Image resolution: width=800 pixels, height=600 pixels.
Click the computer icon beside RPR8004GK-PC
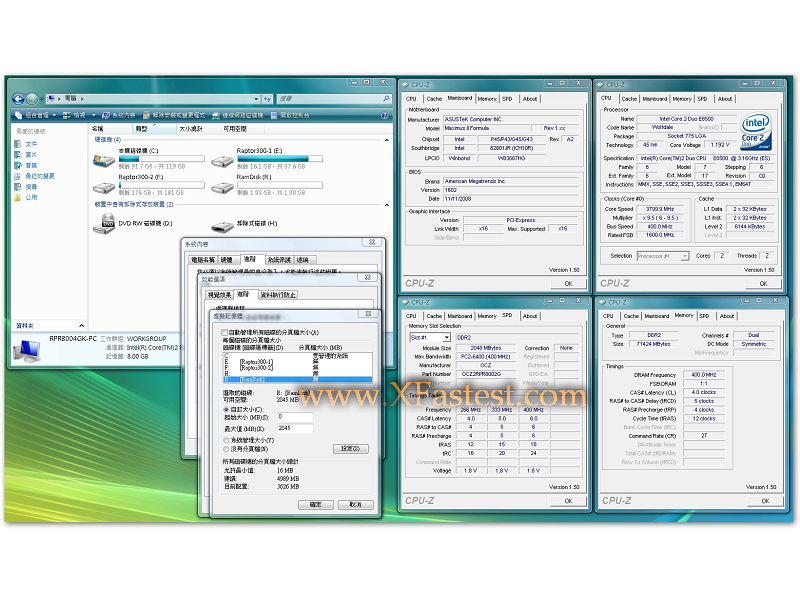(x=27, y=351)
